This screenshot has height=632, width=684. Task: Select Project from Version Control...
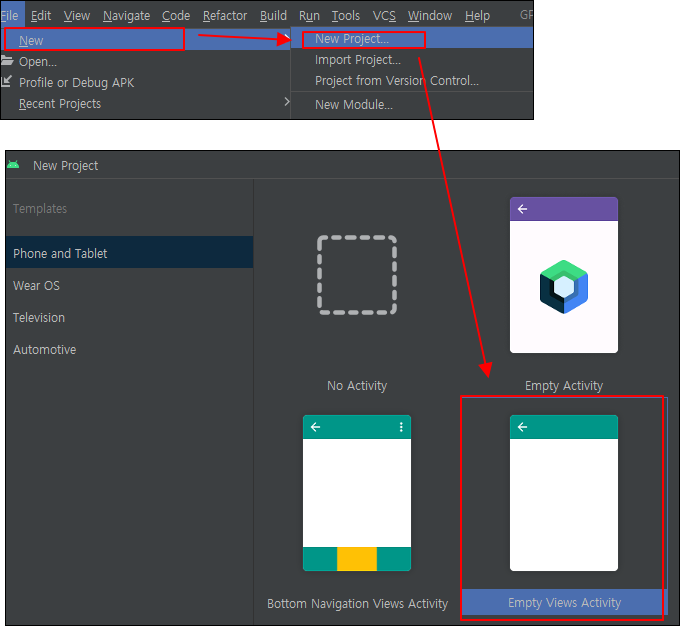pos(412,80)
